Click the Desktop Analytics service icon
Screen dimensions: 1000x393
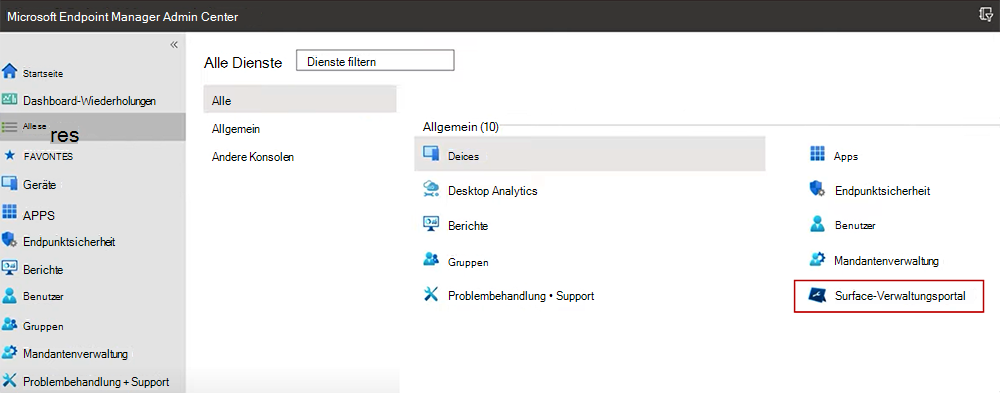(431, 189)
